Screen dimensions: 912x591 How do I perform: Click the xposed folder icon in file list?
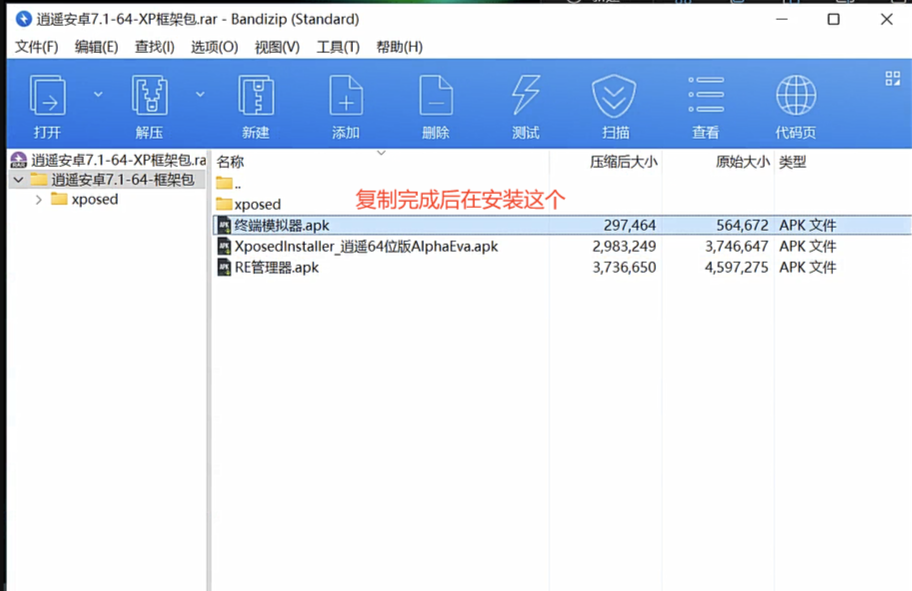(x=224, y=204)
